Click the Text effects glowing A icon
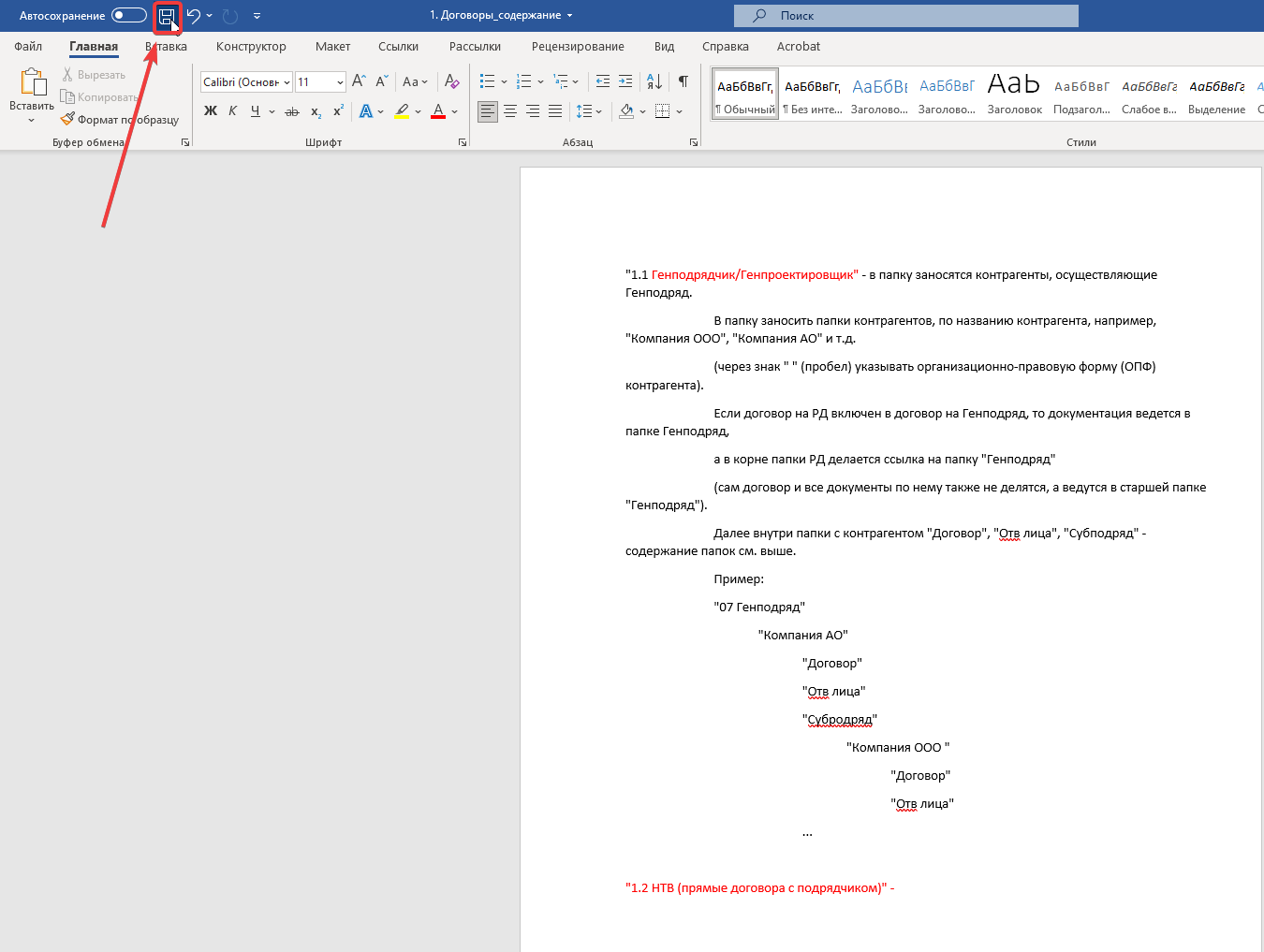The image size is (1264, 952). click(366, 111)
